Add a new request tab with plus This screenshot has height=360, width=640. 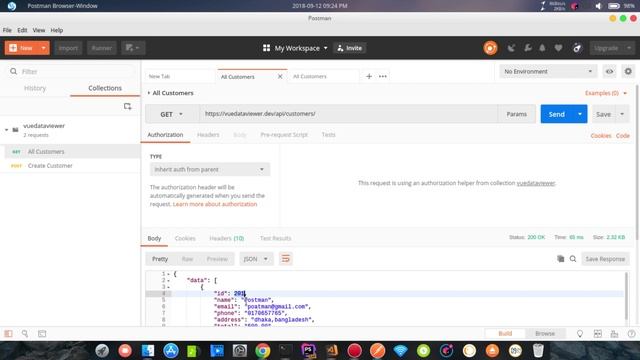[x=369, y=76]
